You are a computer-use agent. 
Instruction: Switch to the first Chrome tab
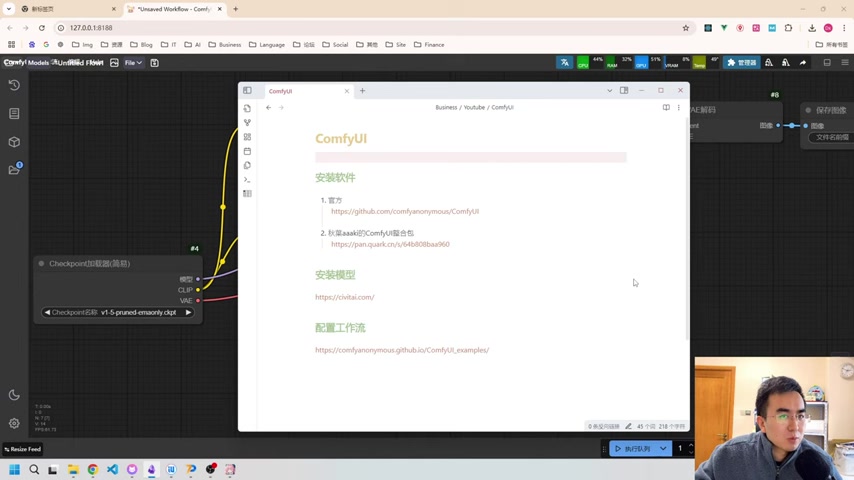point(68,9)
